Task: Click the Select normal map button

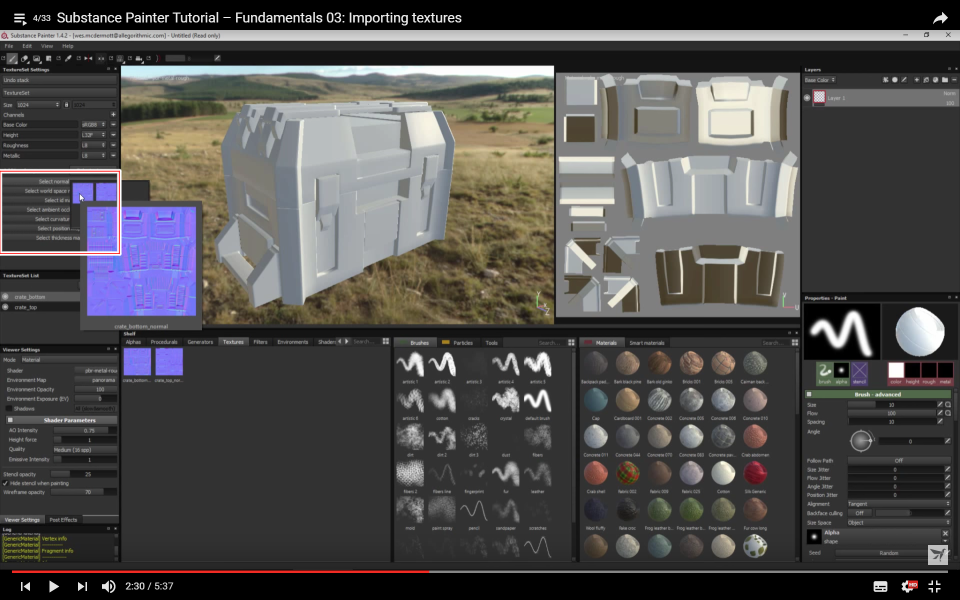Action: pyautogui.click(x=37, y=181)
